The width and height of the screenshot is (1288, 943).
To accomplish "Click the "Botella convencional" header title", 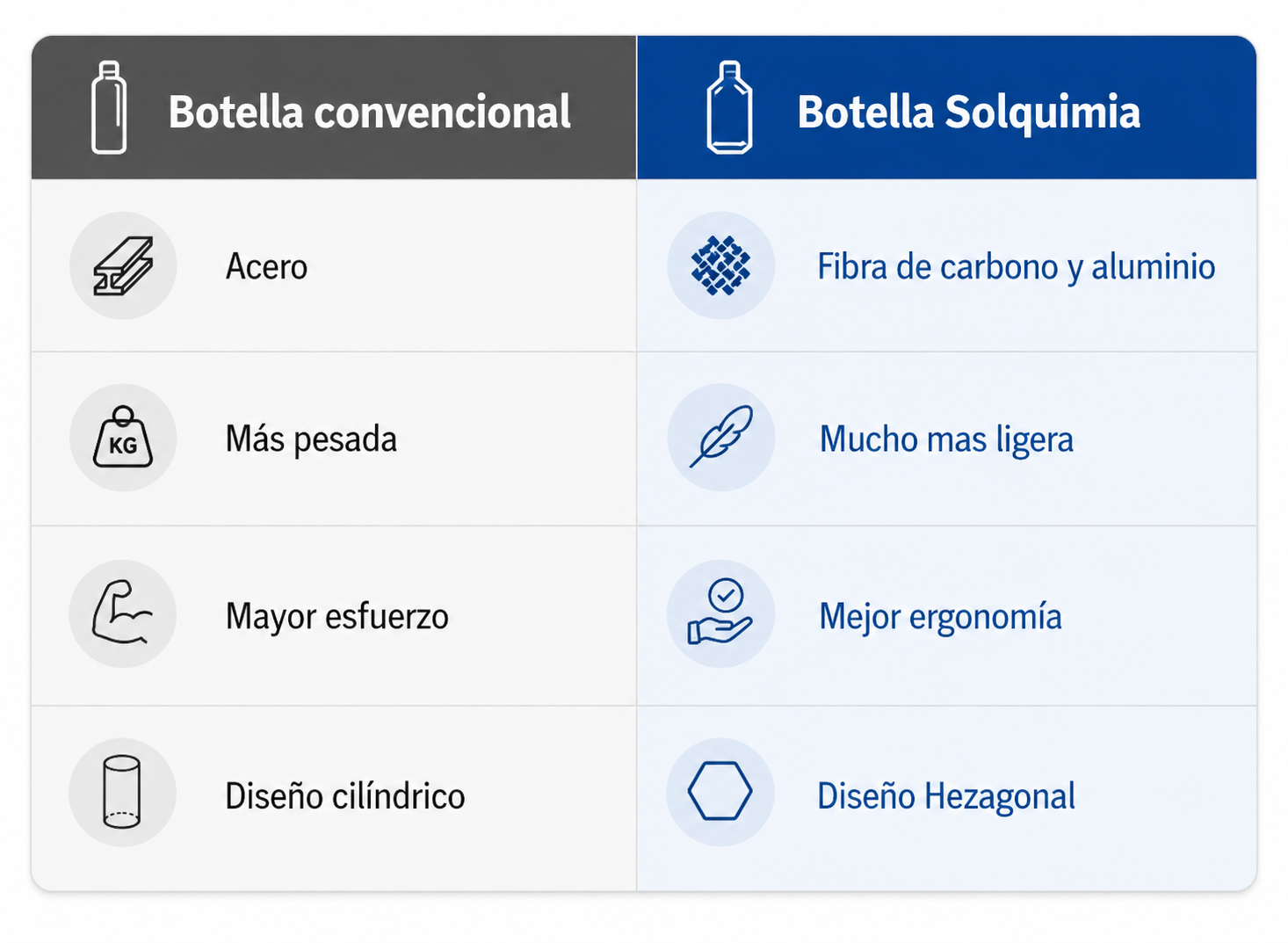I will point(370,112).
